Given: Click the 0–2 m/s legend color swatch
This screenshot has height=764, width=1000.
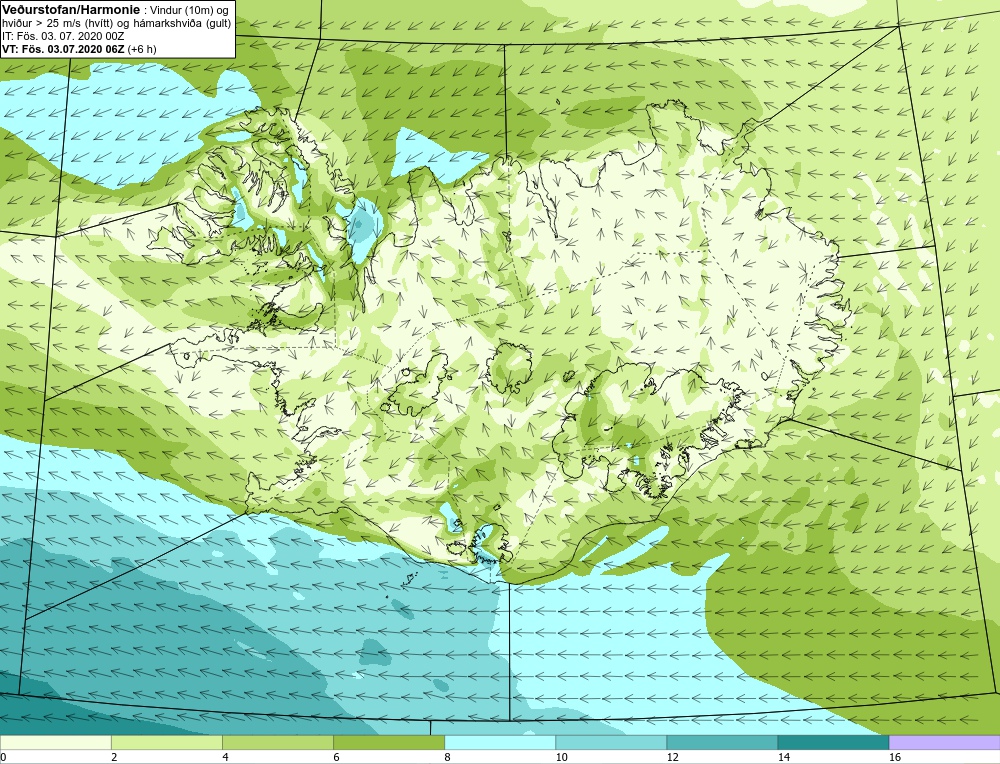Looking at the screenshot, I should 55,742.
